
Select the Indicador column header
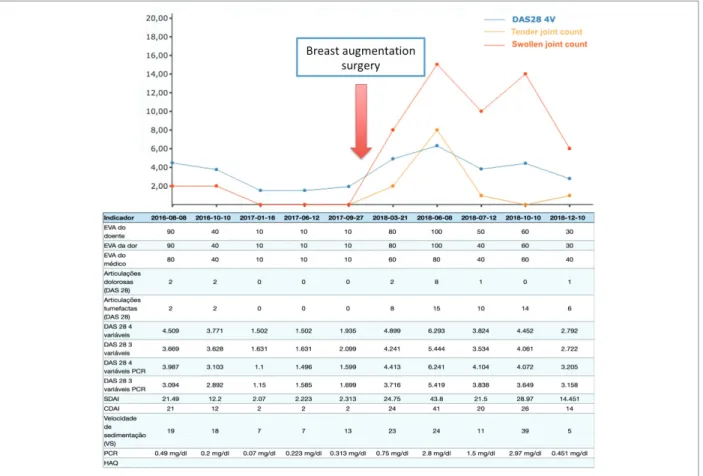119,218
